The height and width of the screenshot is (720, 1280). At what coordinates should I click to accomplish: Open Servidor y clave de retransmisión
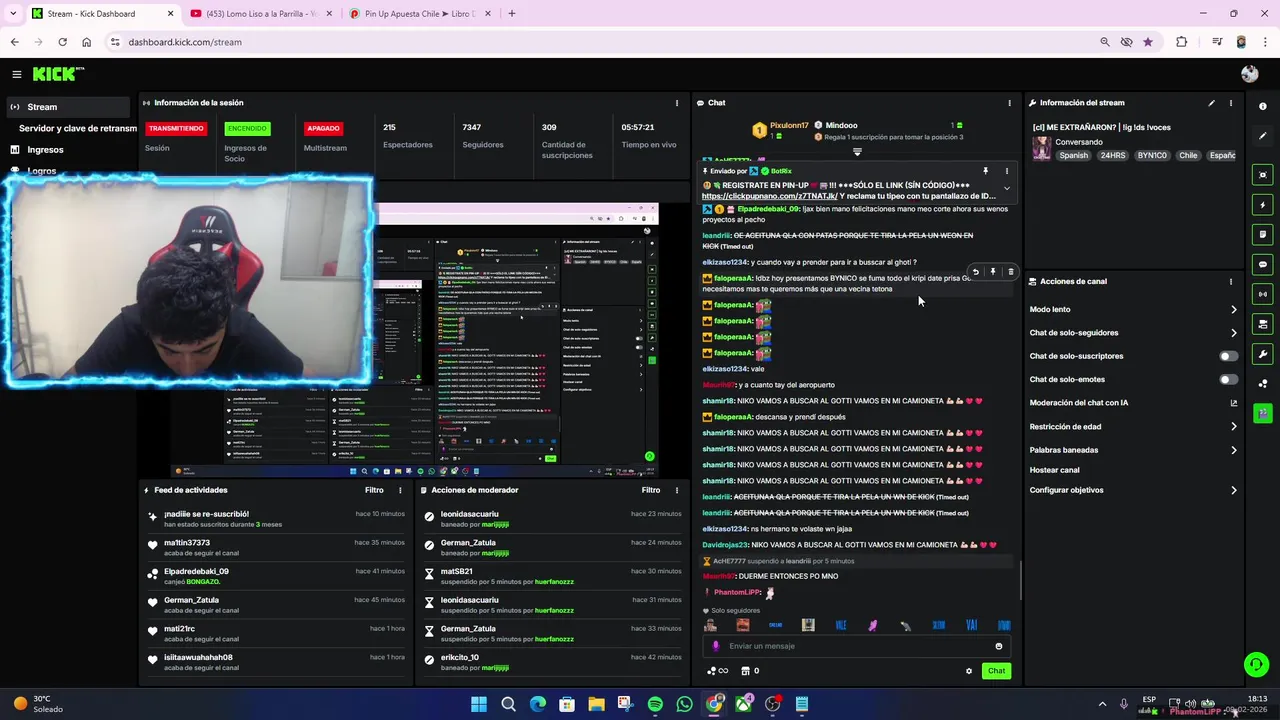78,128
